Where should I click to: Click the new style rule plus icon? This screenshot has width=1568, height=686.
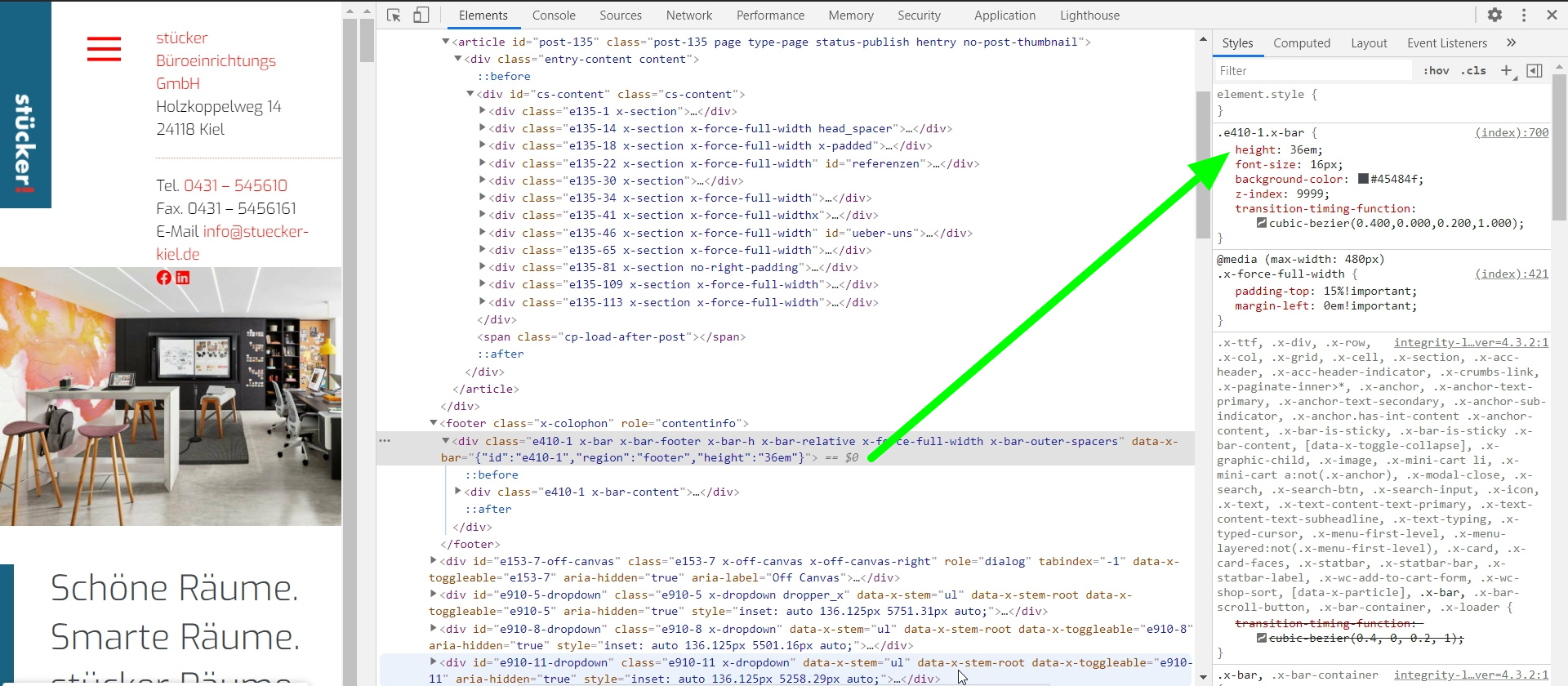(1507, 71)
